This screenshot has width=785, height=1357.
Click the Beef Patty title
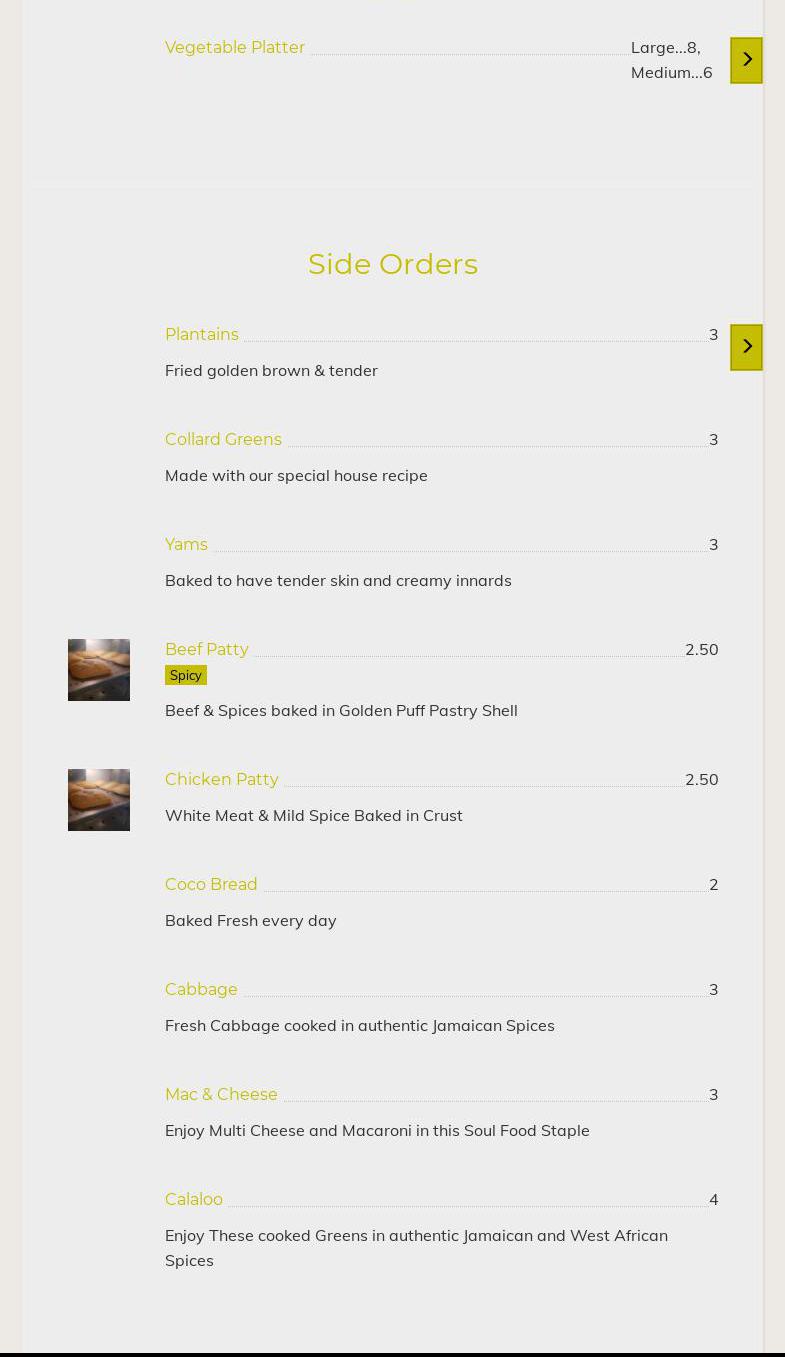[207, 650]
